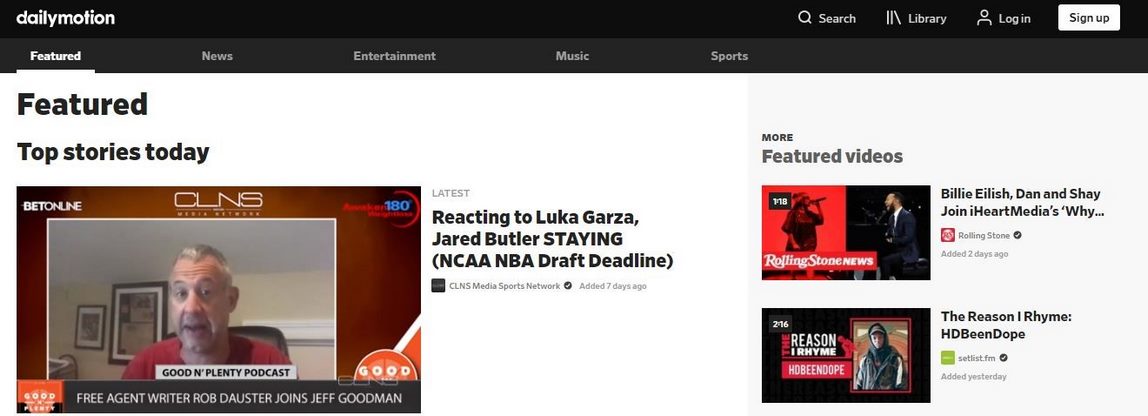Click verified badge beside CLNS Media Sports Network
The image size is (1148, 416).
pyautogui.click(x=567, y=286)
